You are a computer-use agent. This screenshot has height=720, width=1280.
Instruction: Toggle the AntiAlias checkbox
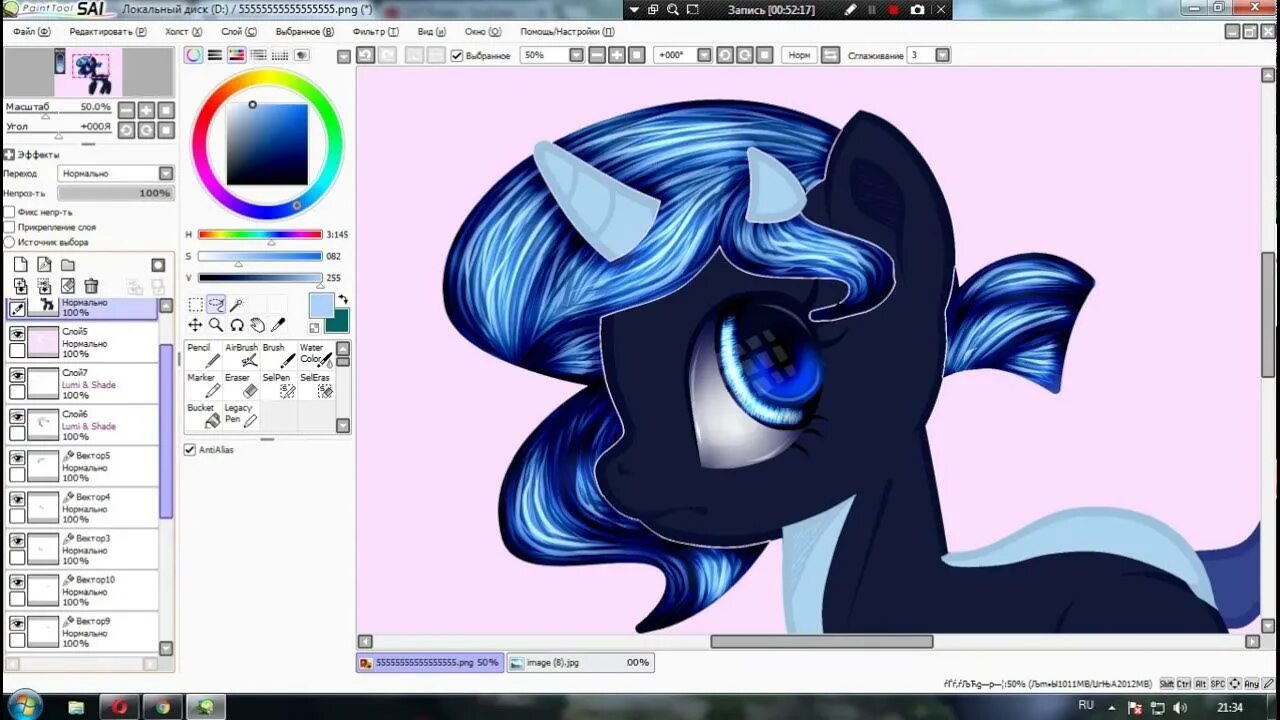tap(190, 450)
